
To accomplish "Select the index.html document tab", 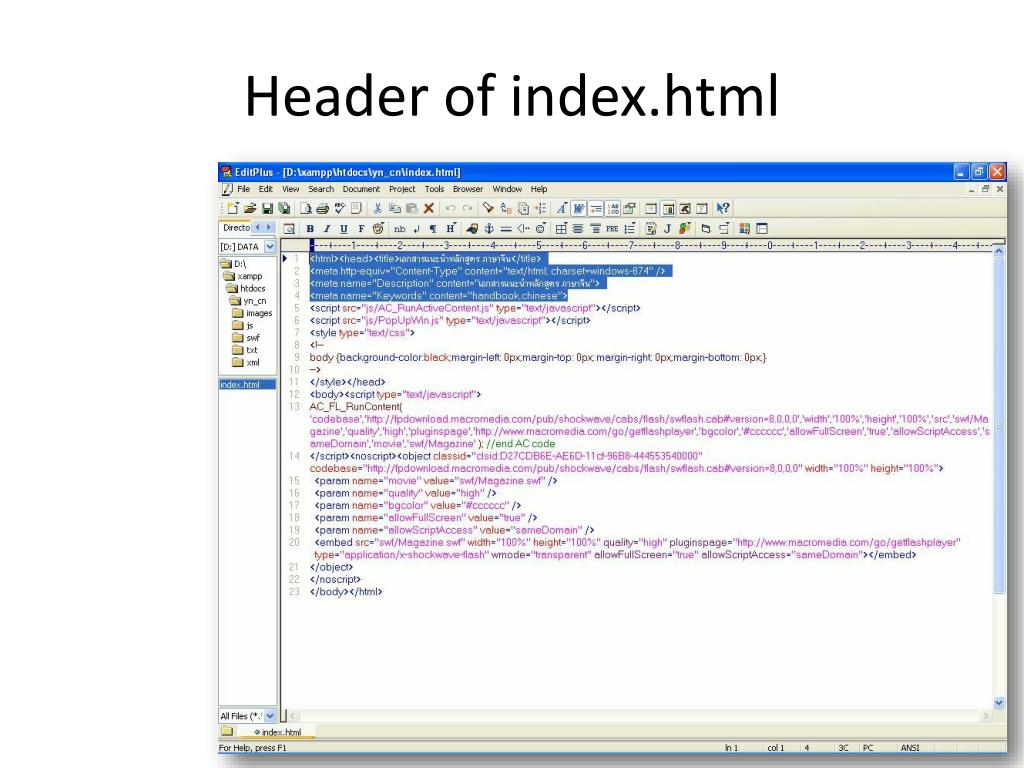I will point(277,732).
